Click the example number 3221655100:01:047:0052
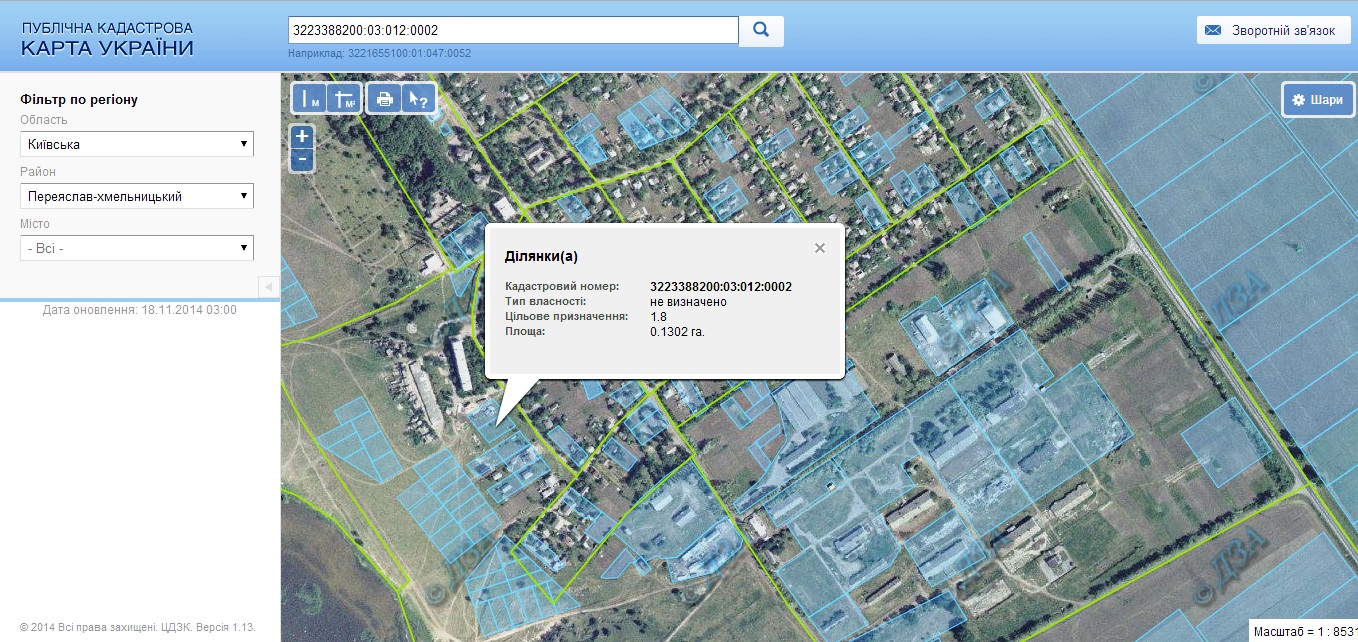1358x642 pixels. (x=410, y=54)
